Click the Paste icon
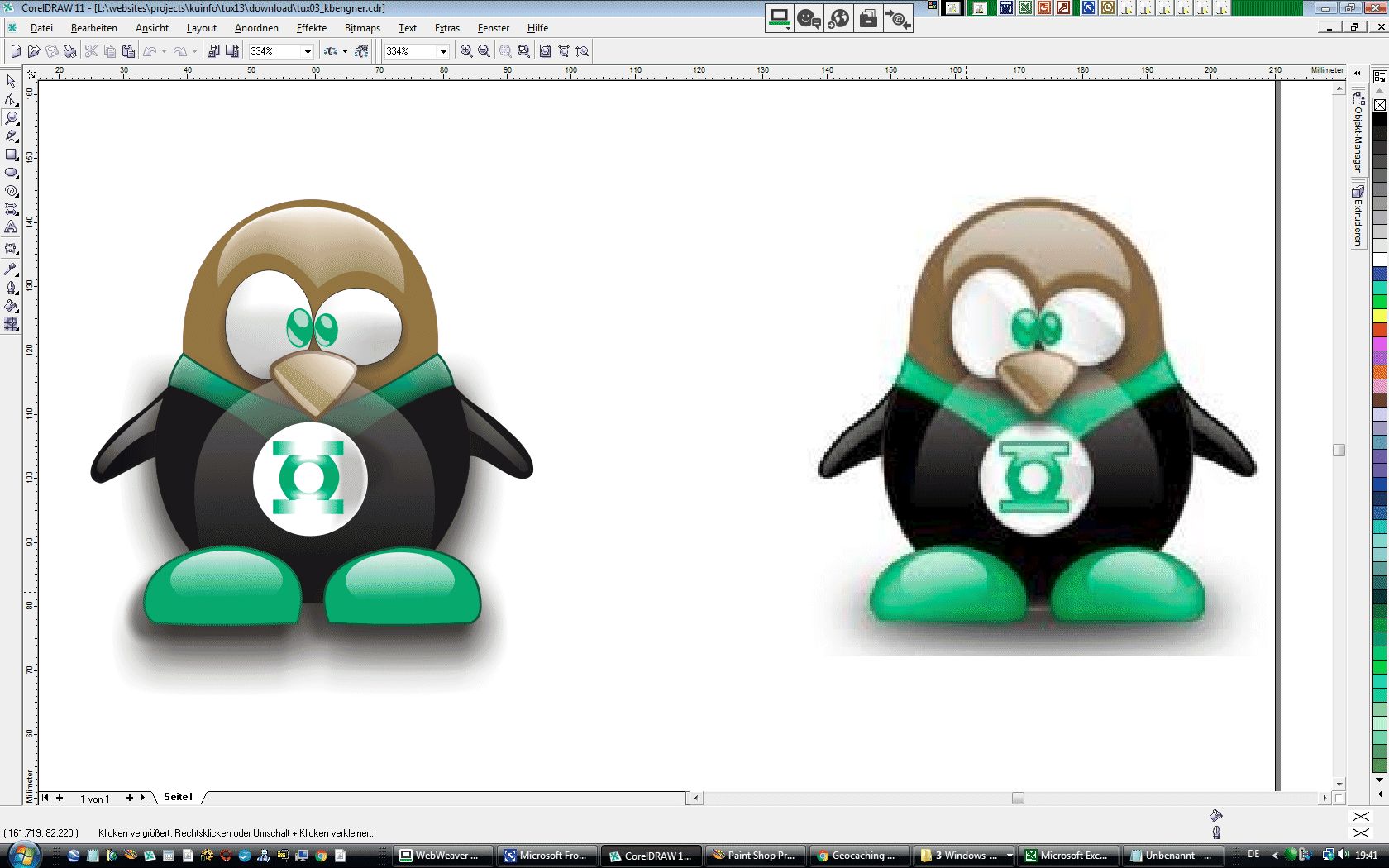The width and height of the screenshot is (1389, 868). click(x=128, y=51)
